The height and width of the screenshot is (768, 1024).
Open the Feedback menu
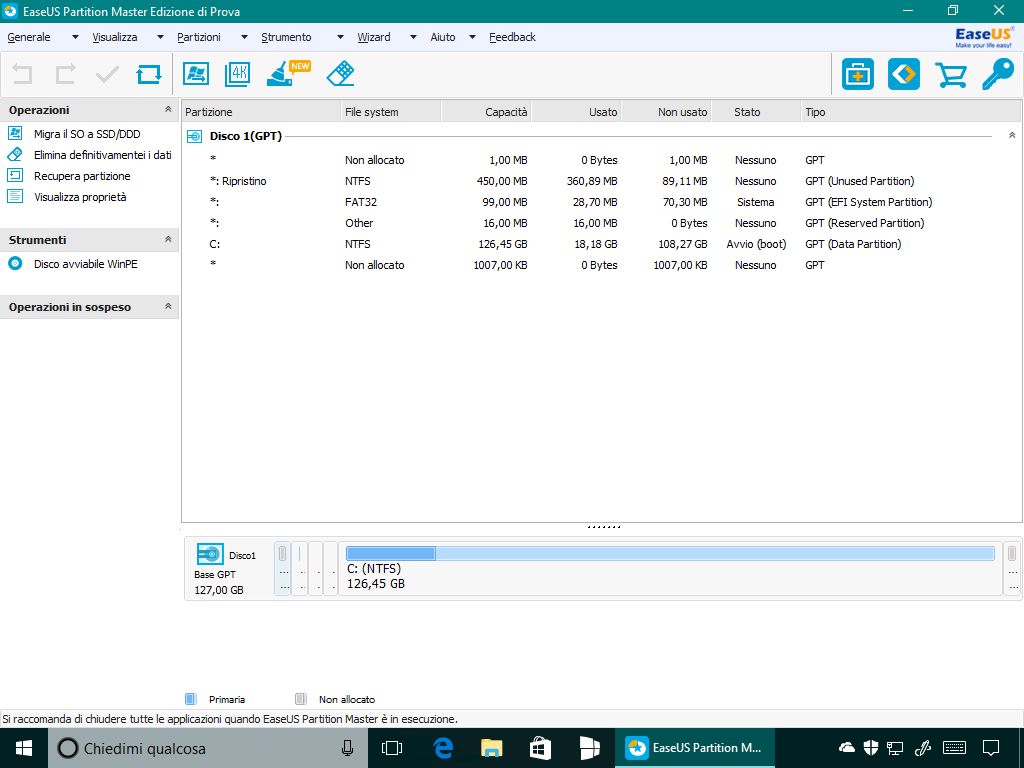[512, 37]
